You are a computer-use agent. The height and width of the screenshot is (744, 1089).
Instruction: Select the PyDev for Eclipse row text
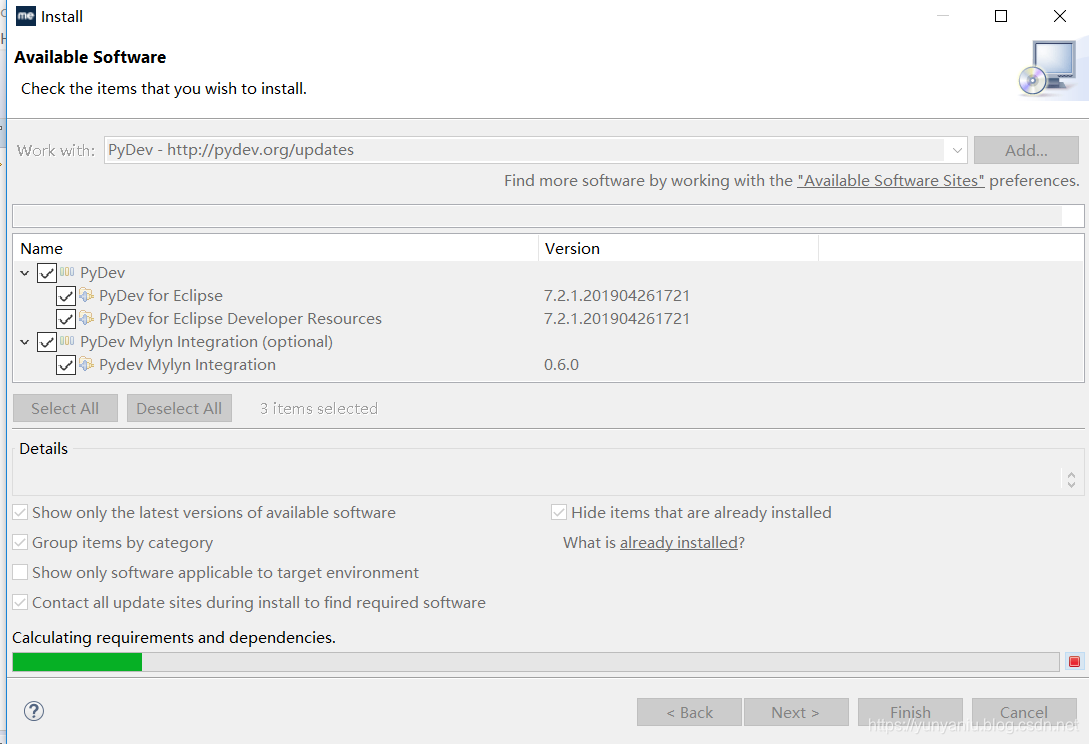[x=160, y=295]
